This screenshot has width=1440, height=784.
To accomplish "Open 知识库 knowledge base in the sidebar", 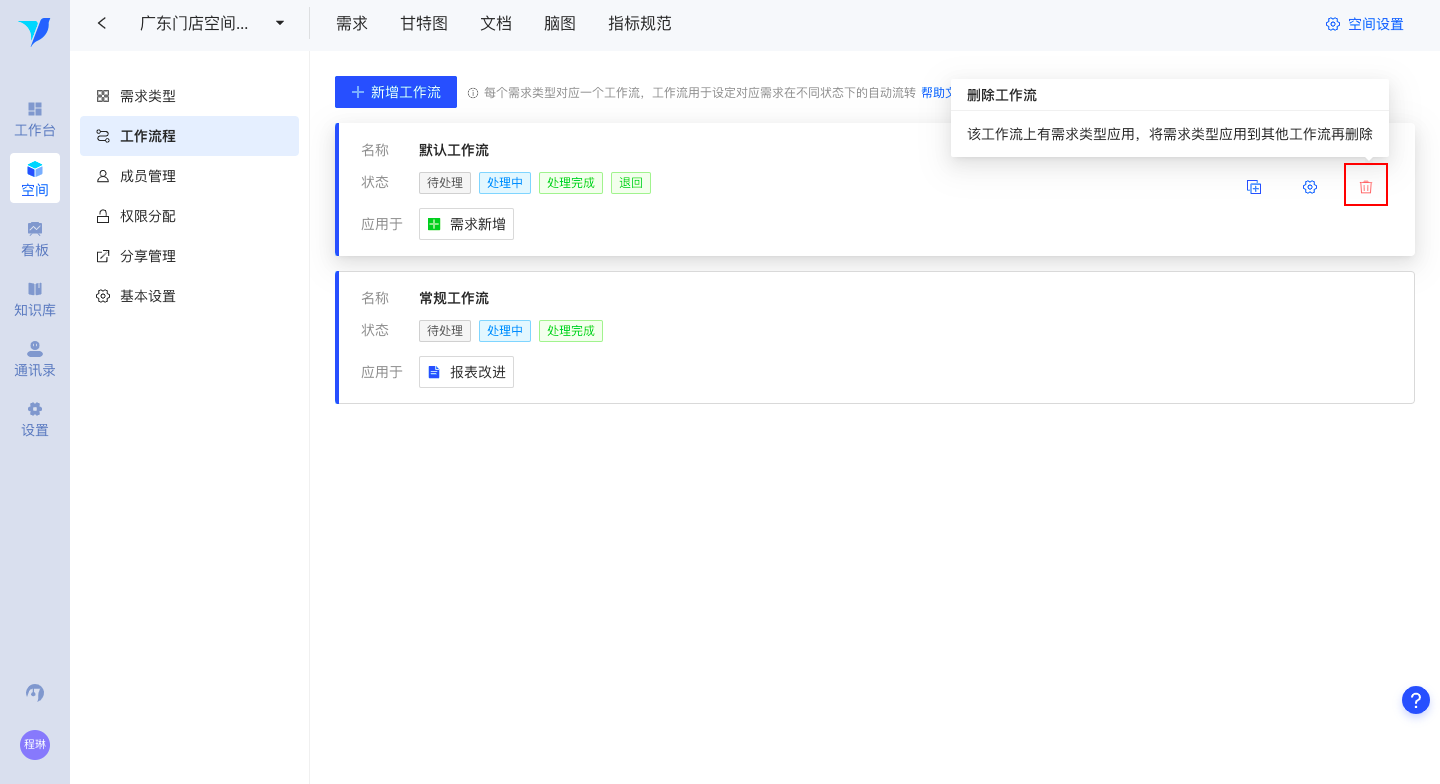I will [x=35, y=299].
